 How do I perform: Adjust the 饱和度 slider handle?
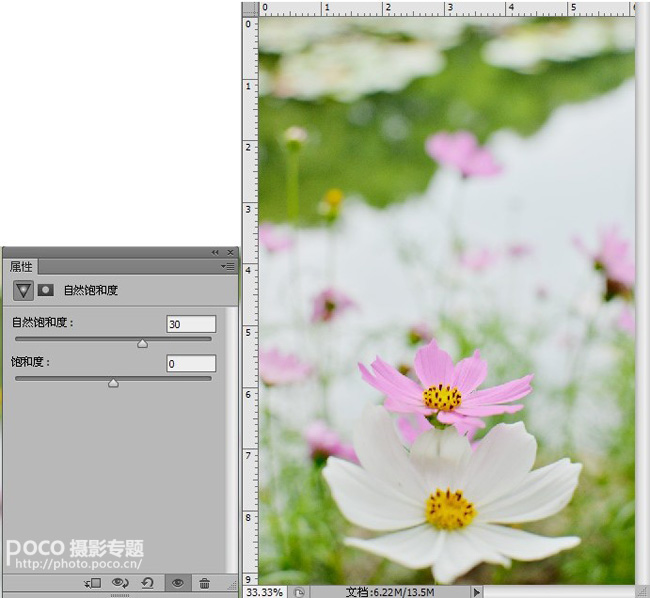[113, 383]
